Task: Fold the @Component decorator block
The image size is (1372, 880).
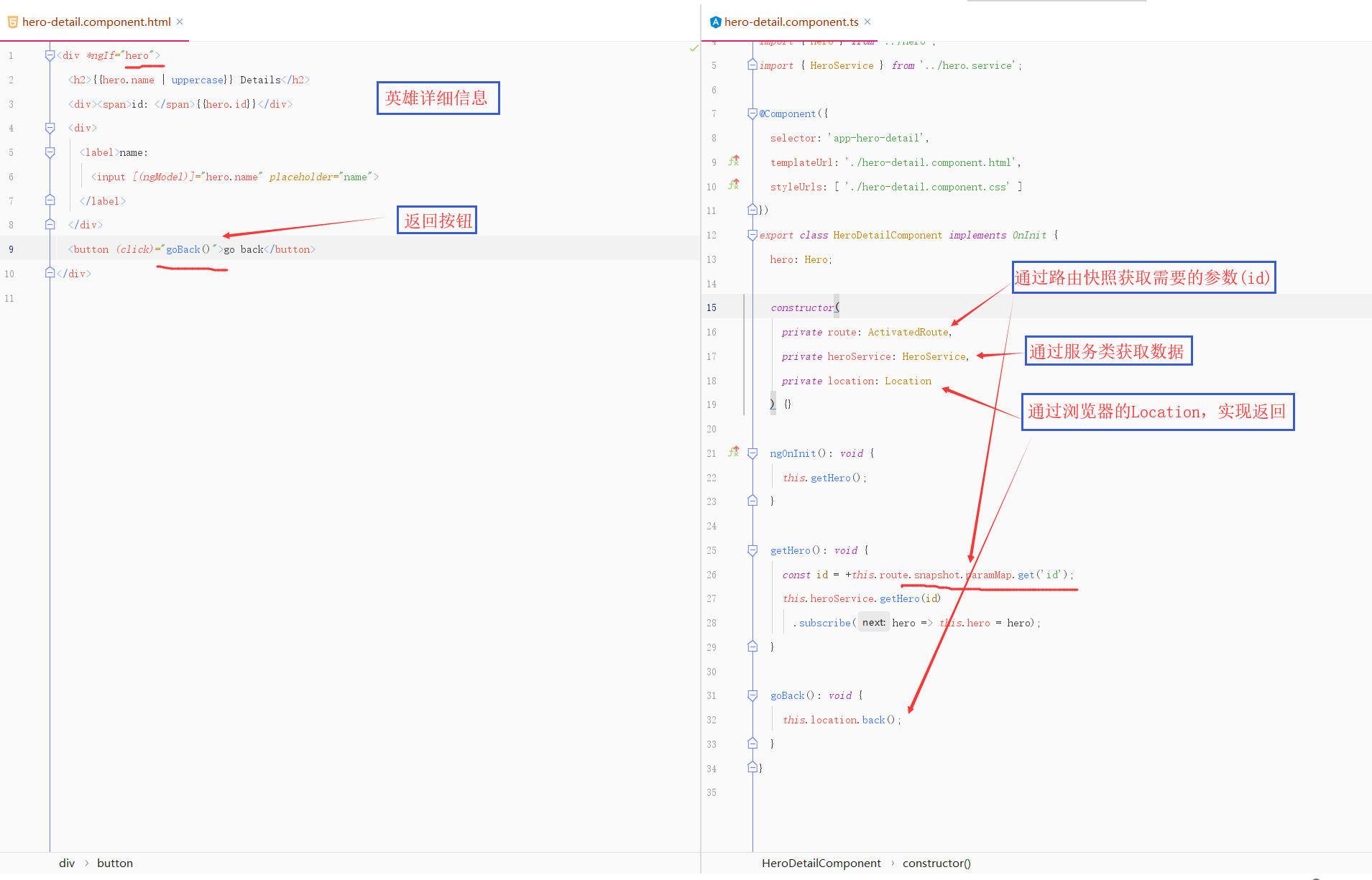Action: [x=752, y=114]
